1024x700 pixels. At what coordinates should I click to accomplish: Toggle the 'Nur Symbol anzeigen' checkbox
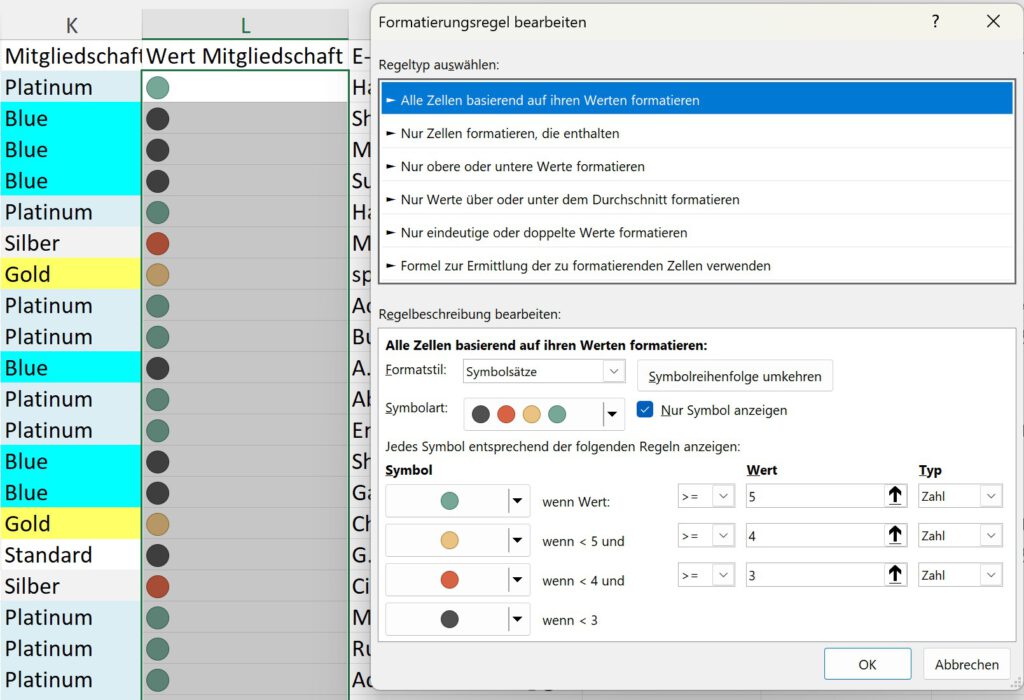click(645, 410)
